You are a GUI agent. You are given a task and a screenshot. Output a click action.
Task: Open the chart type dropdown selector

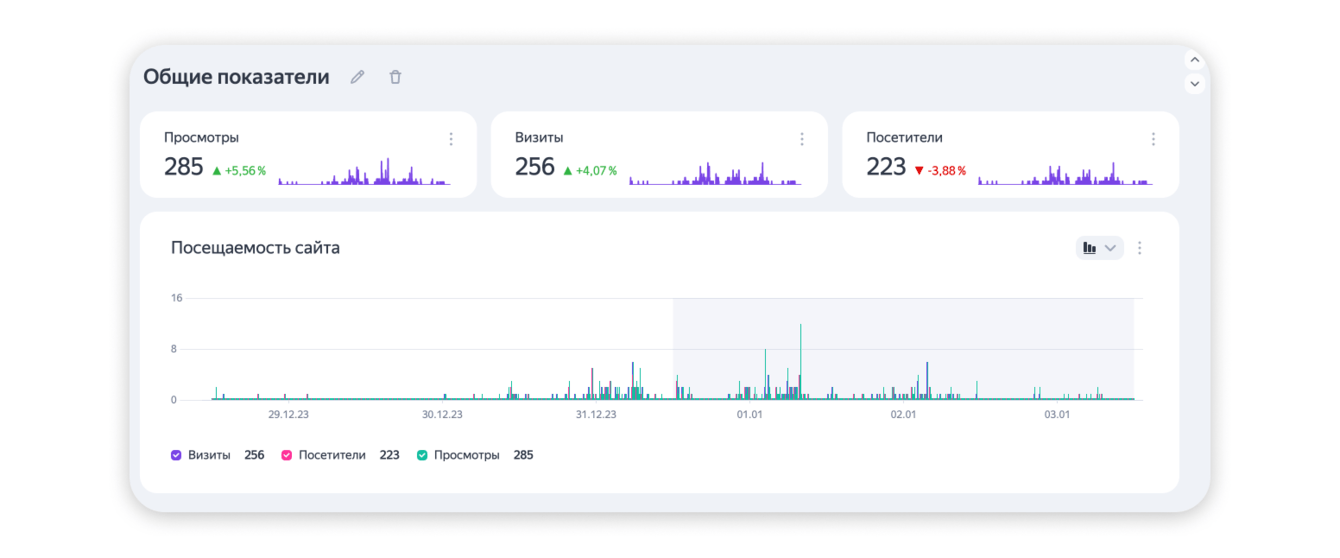pos(1099,248)
